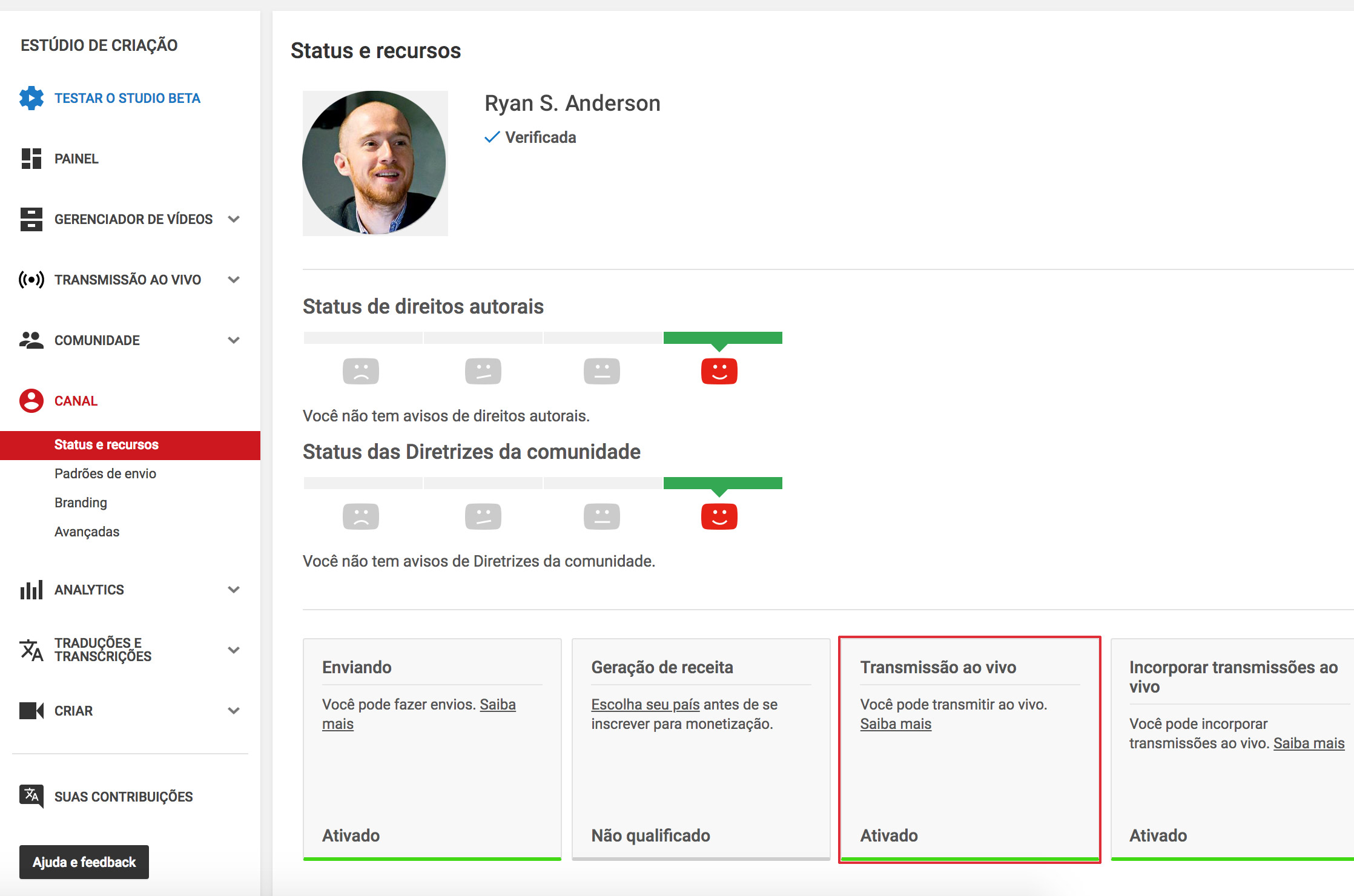Click the Criar camera icon
The width and height of the screenshot is (1354, 896).
click(x=31, y=711)
